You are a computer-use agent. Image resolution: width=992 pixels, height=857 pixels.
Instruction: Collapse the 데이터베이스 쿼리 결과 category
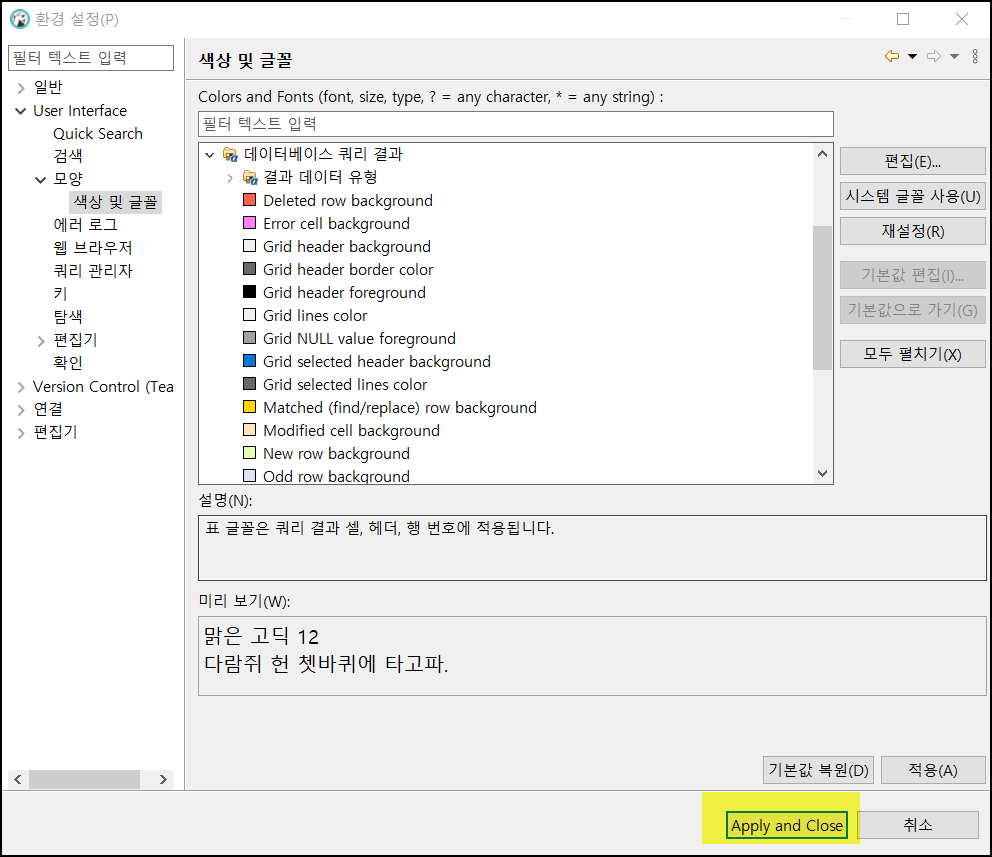pyautogui.click(x=210, y=155)
